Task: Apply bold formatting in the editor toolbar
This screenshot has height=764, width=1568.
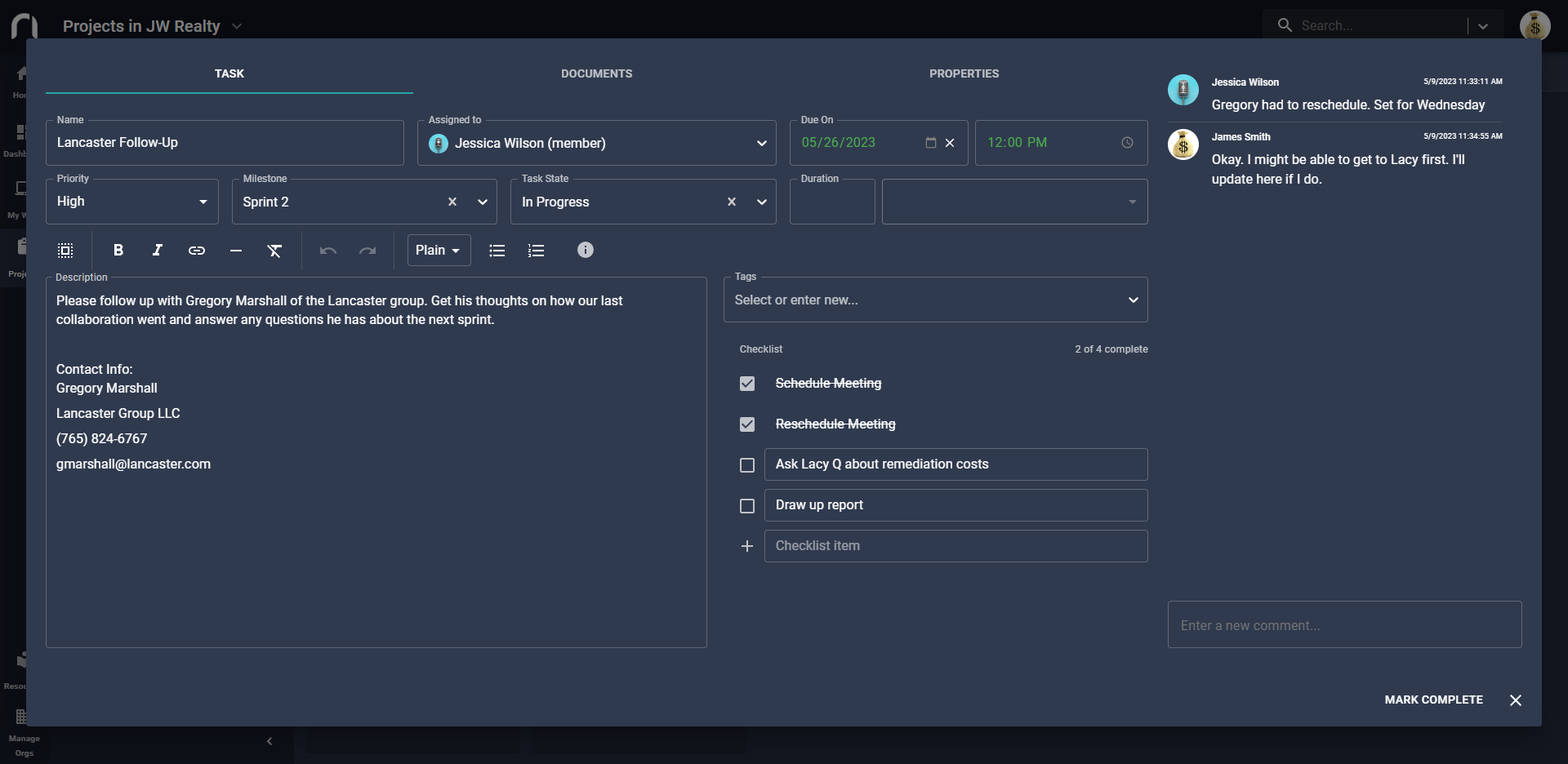Action: (x=118, y=251)
